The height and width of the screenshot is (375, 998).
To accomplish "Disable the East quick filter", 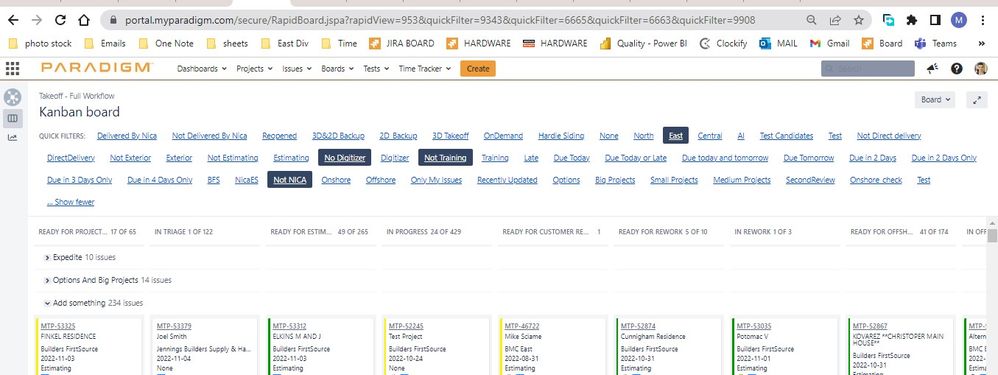I will coord(675,136).
